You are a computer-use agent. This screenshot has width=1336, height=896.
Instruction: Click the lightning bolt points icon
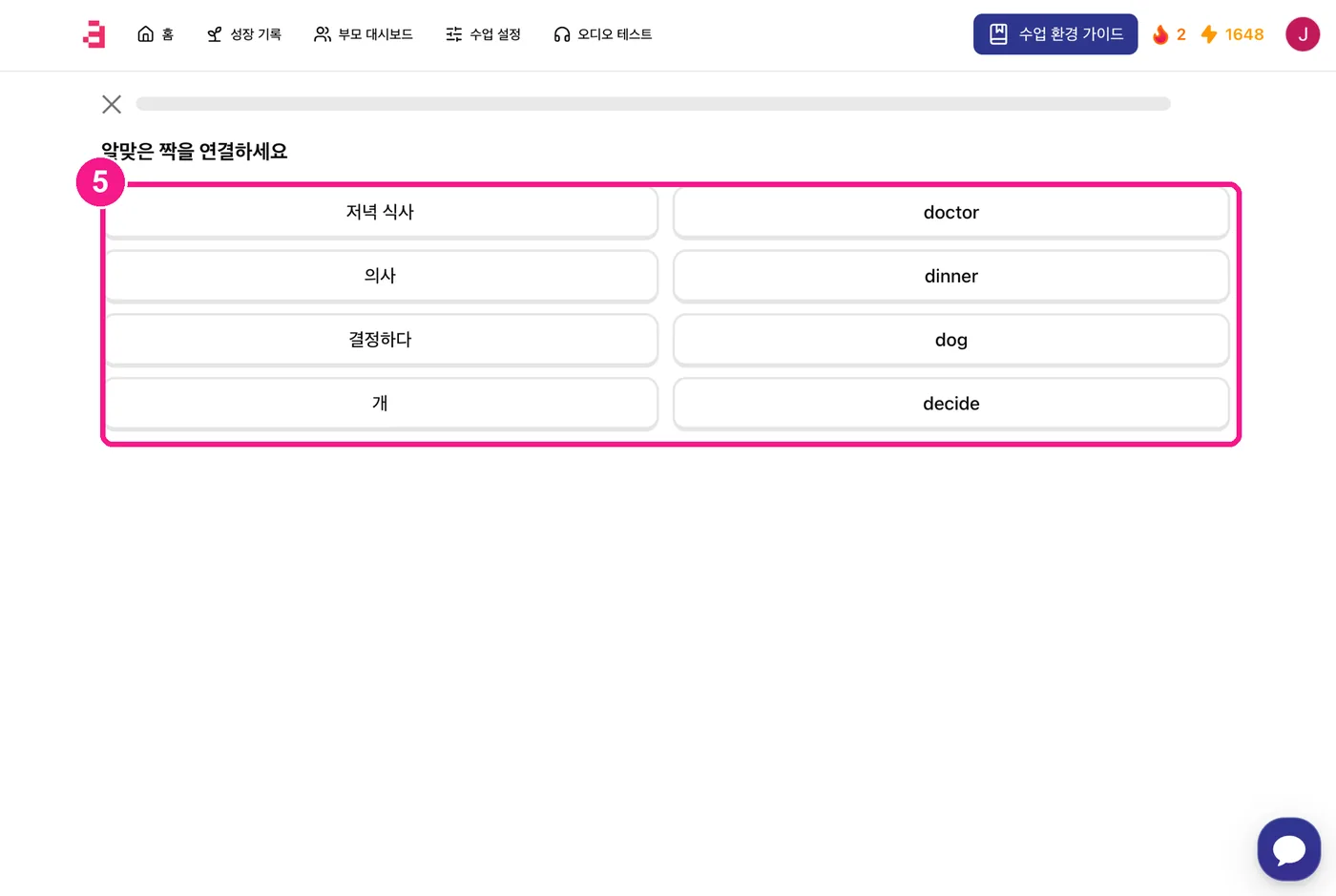(x=1209, y=34)
